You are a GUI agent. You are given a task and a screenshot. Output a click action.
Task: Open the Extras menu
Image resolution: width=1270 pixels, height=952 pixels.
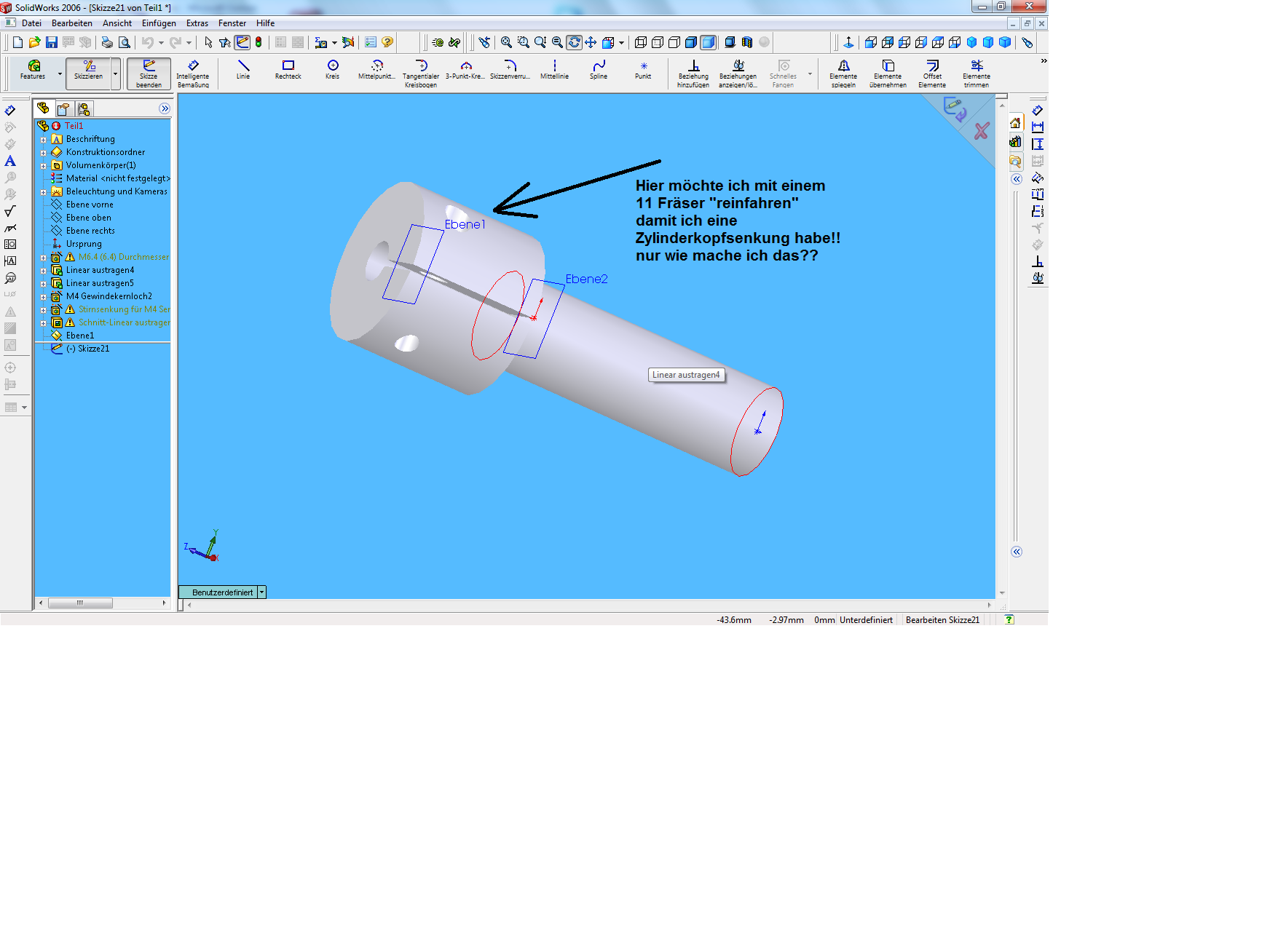[197, 23]
